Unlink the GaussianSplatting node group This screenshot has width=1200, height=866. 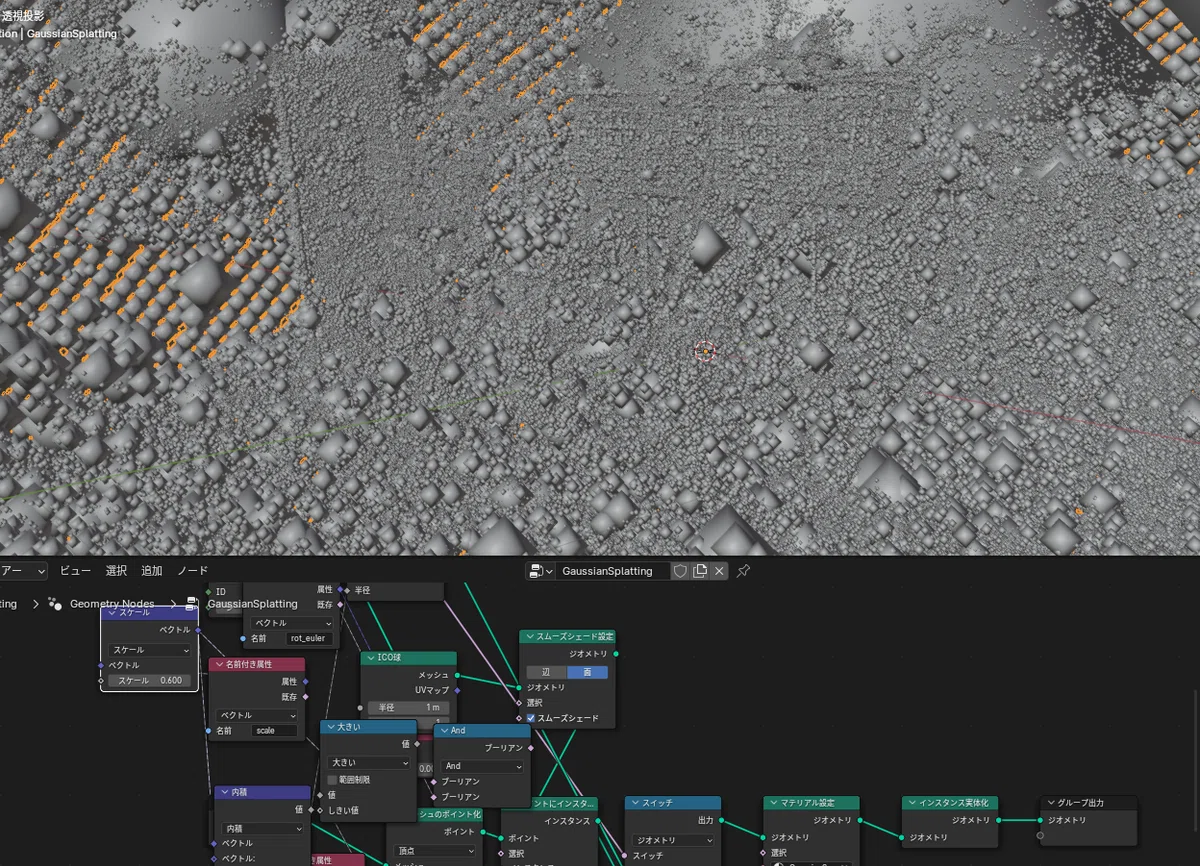pos(720,571)
